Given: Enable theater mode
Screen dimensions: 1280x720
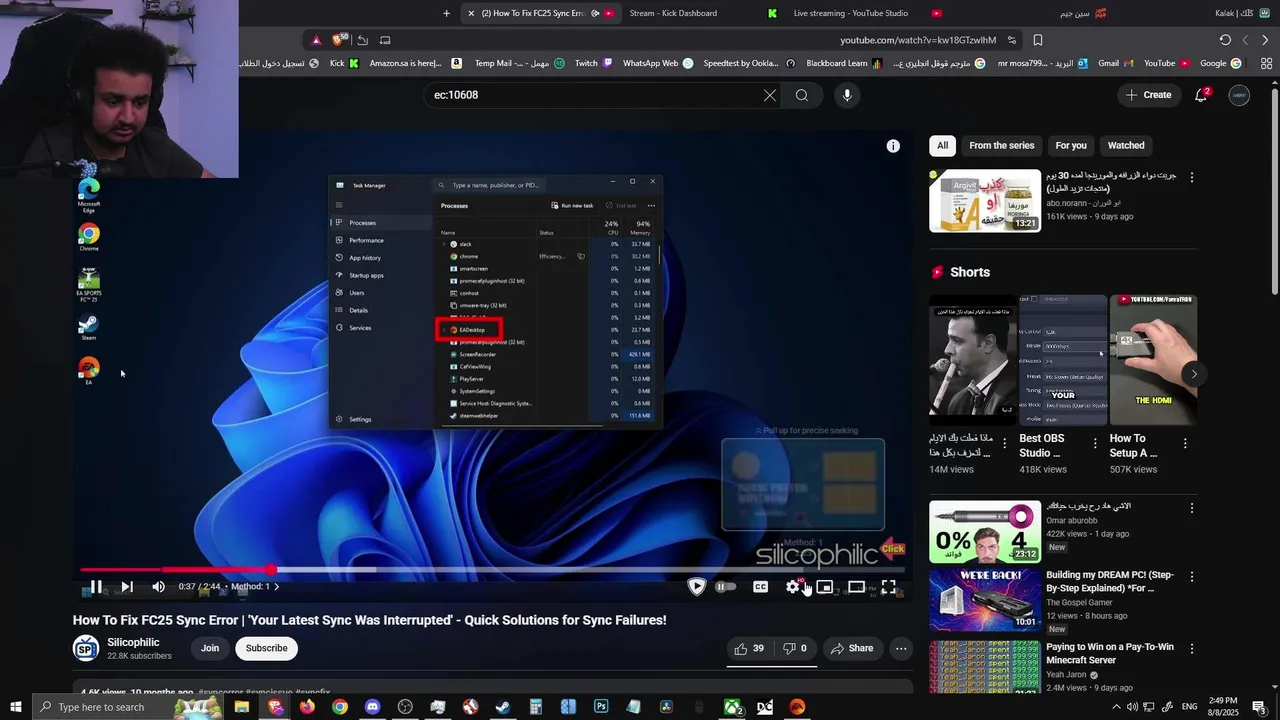Looking at the screenshot, I should pyautogui.click(x=857, y=587).
